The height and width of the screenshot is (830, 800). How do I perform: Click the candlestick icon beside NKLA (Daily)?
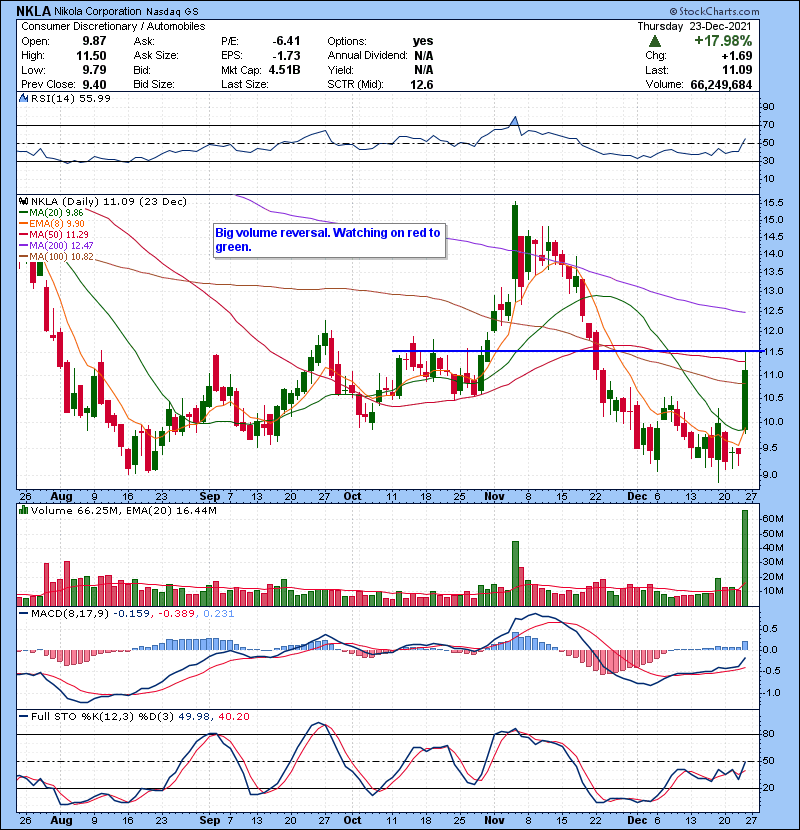23,201
